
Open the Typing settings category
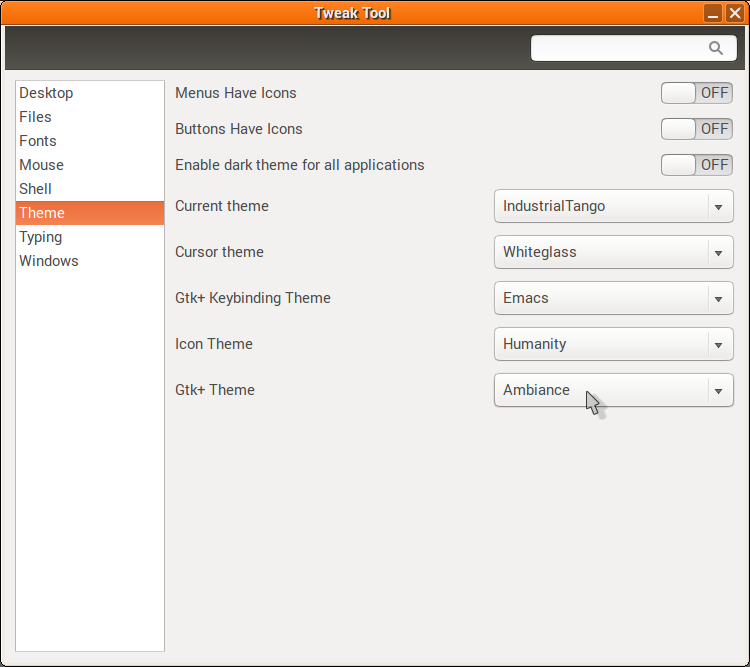tap(40, 237)
